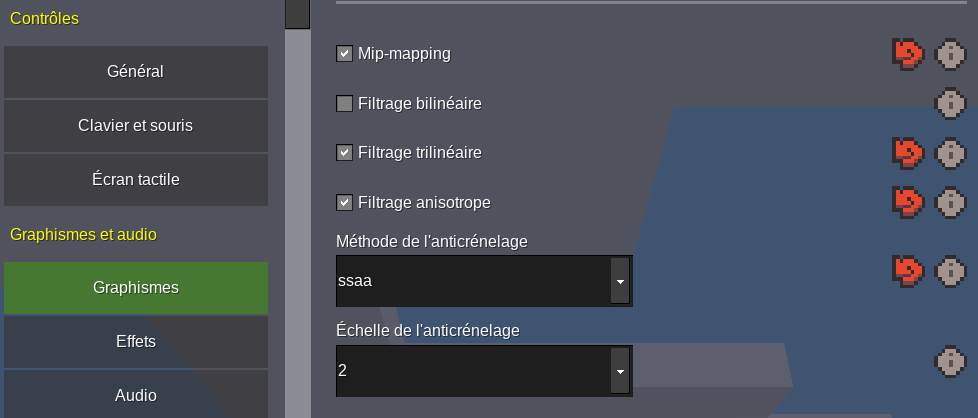This screenshot has width=978, height=418.
Task: Reset Mip-mapping setting to default
Action: (908, 54)
